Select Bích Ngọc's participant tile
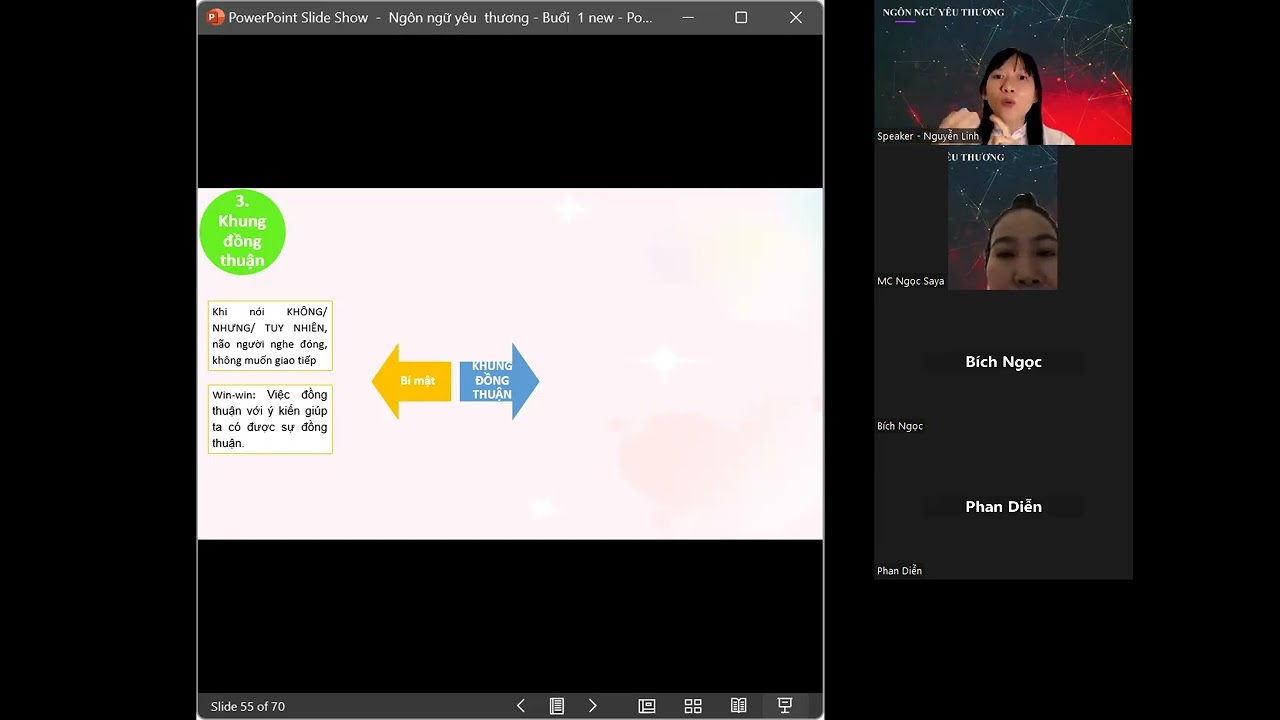Screen dimensions: 1280x720 1003,363
